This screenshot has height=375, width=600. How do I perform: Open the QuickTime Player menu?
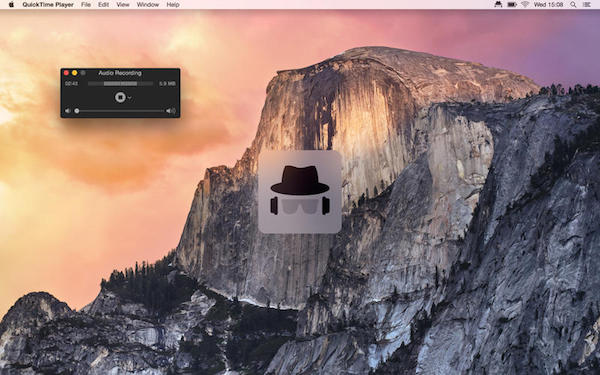(x=48, y=5)
